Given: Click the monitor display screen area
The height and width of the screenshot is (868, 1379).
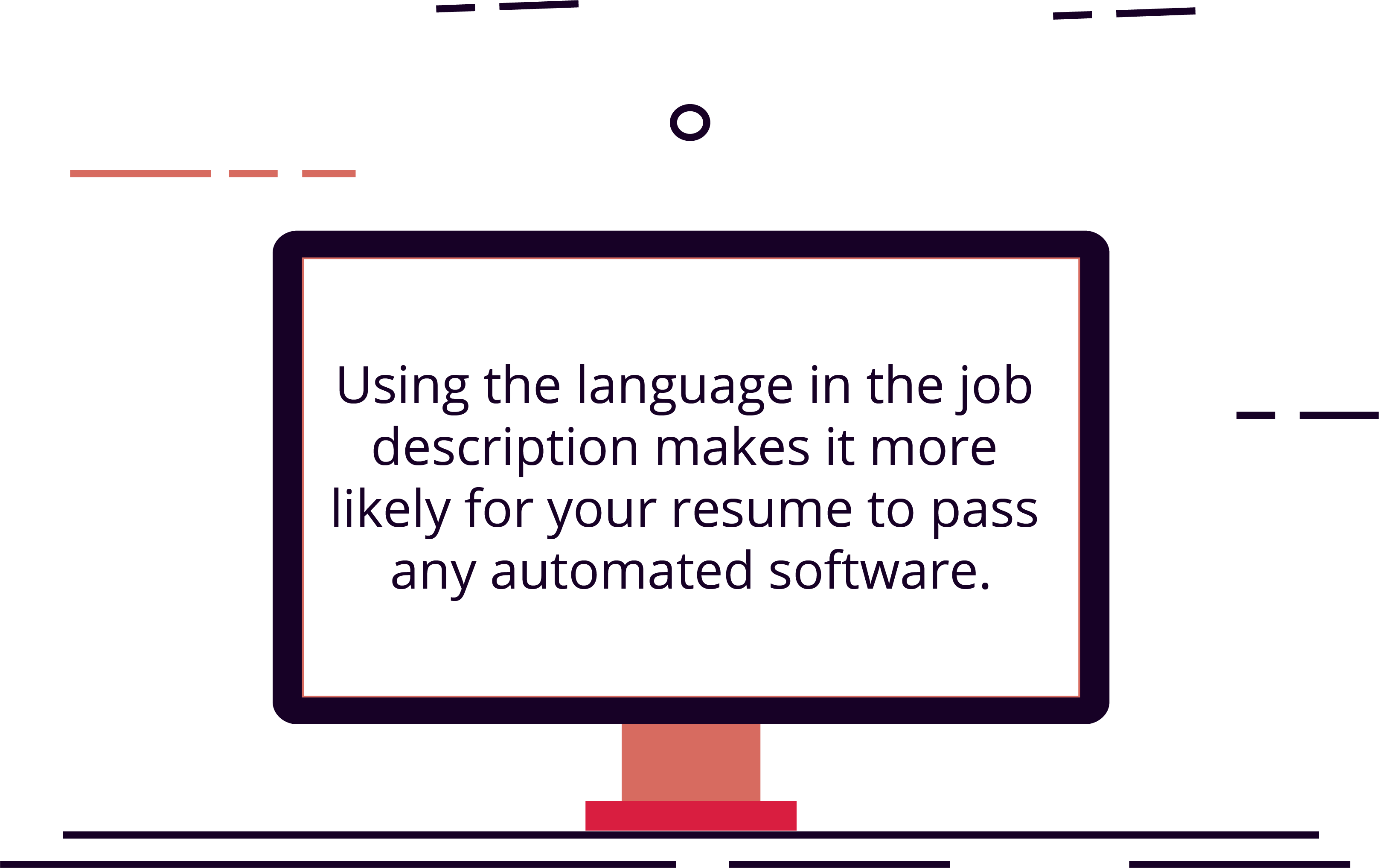Looking at the screenshot, I should coord(690,476).
